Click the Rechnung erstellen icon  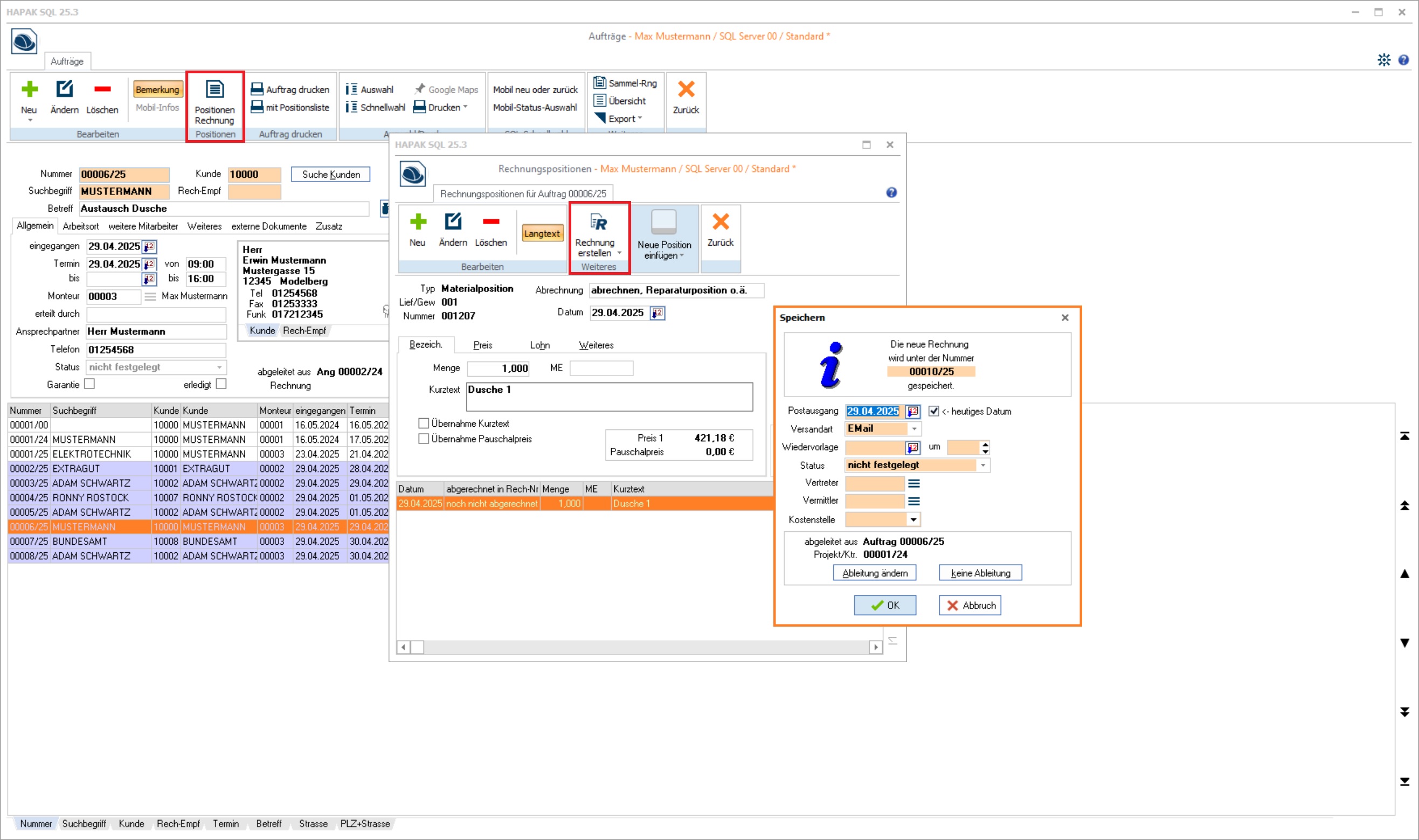[x=598, y=223]
